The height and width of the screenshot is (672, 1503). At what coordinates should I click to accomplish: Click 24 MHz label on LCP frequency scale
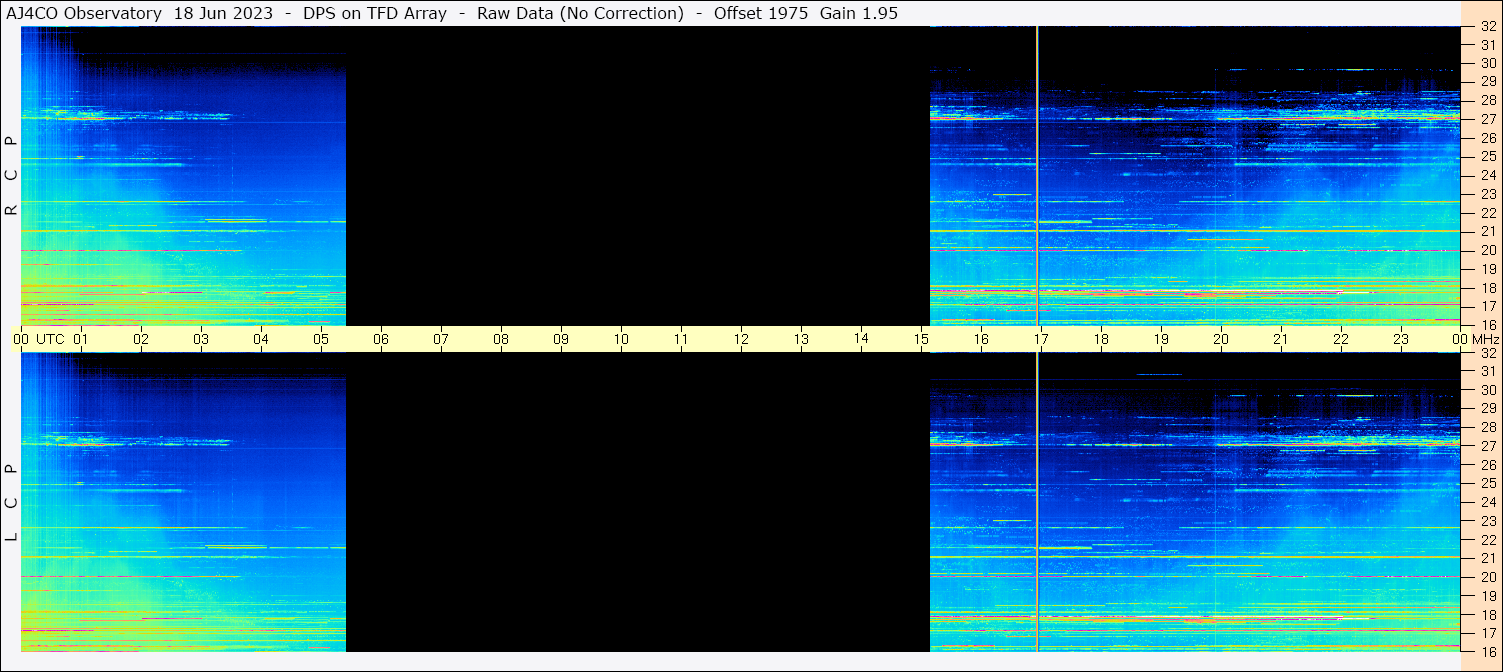click(x=1487, y=502)
